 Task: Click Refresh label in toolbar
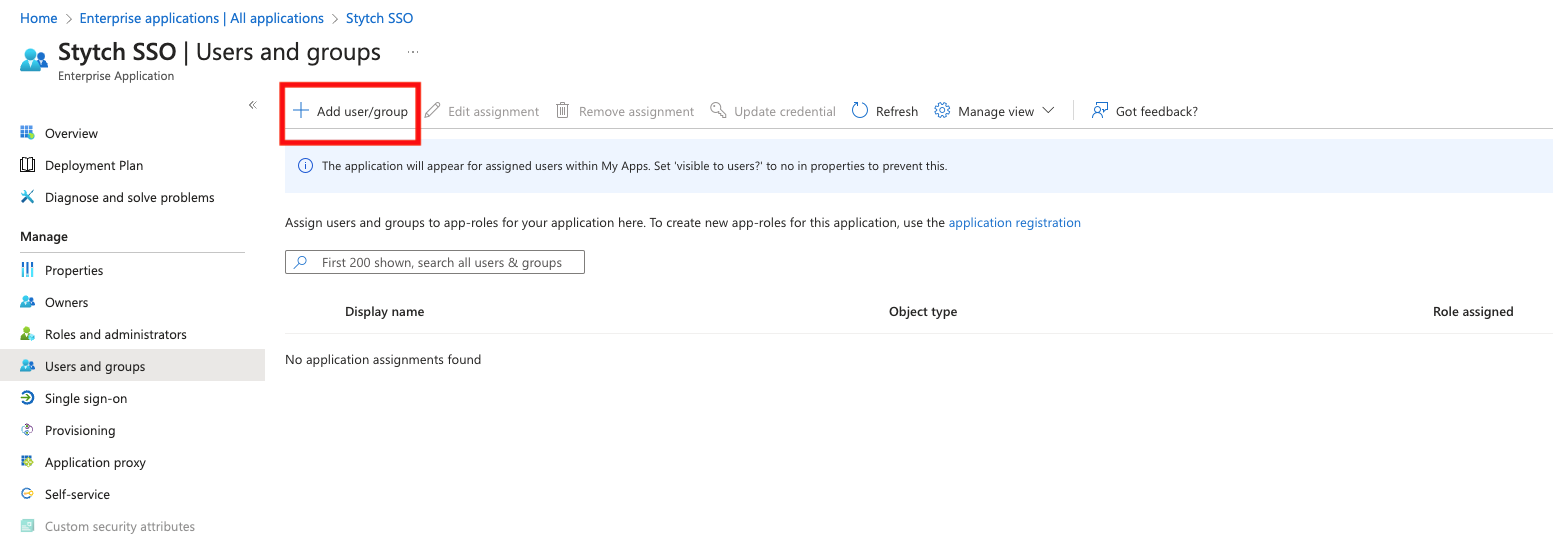tap(897, 111)
